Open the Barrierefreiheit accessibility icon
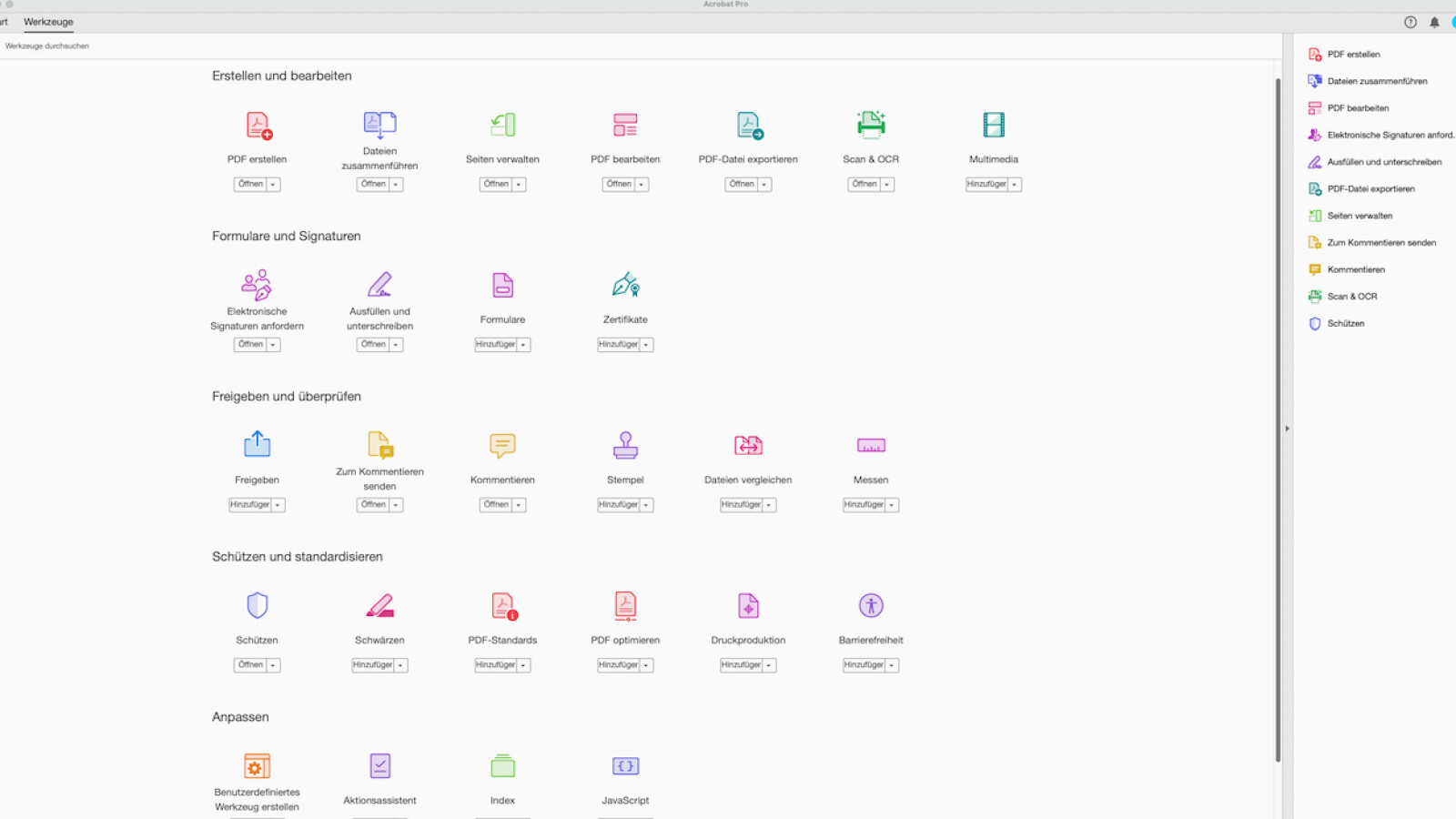This screenshot has width=1456, height=819. (x=870, y=606)
